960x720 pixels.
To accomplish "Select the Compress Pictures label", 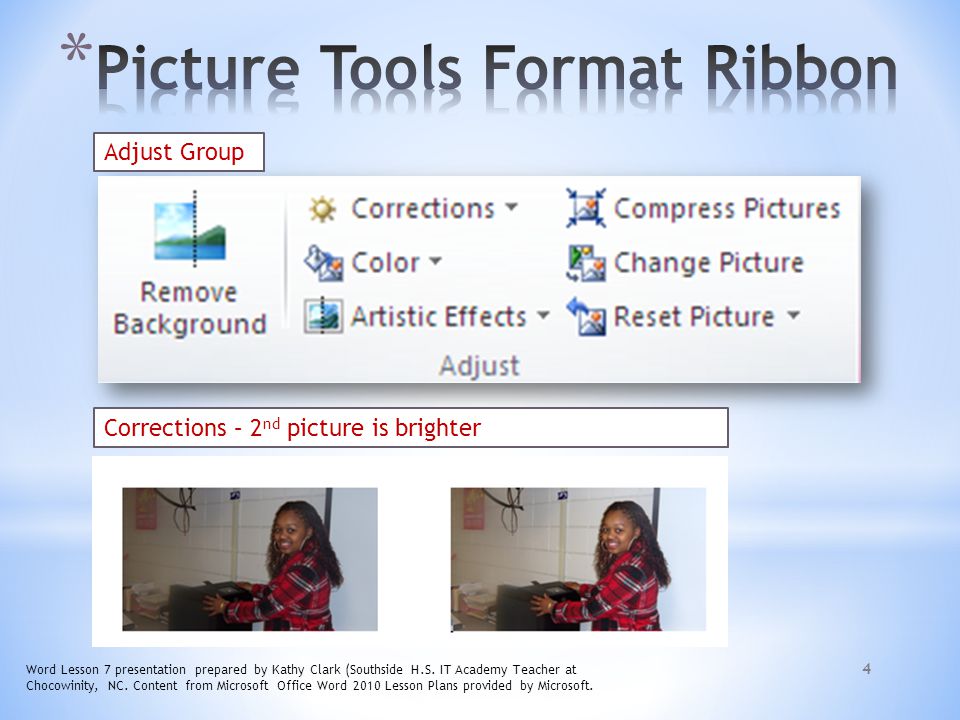I will point(727,208).
